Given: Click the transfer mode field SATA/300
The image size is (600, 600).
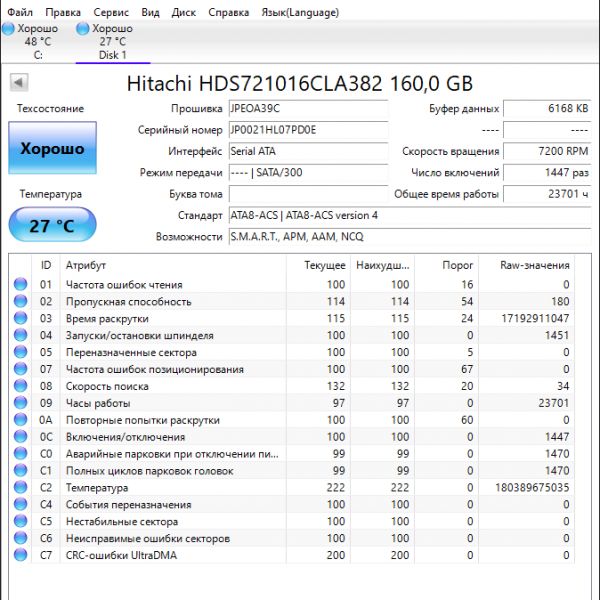Looking at the screenshot, I should pos(308,173).
